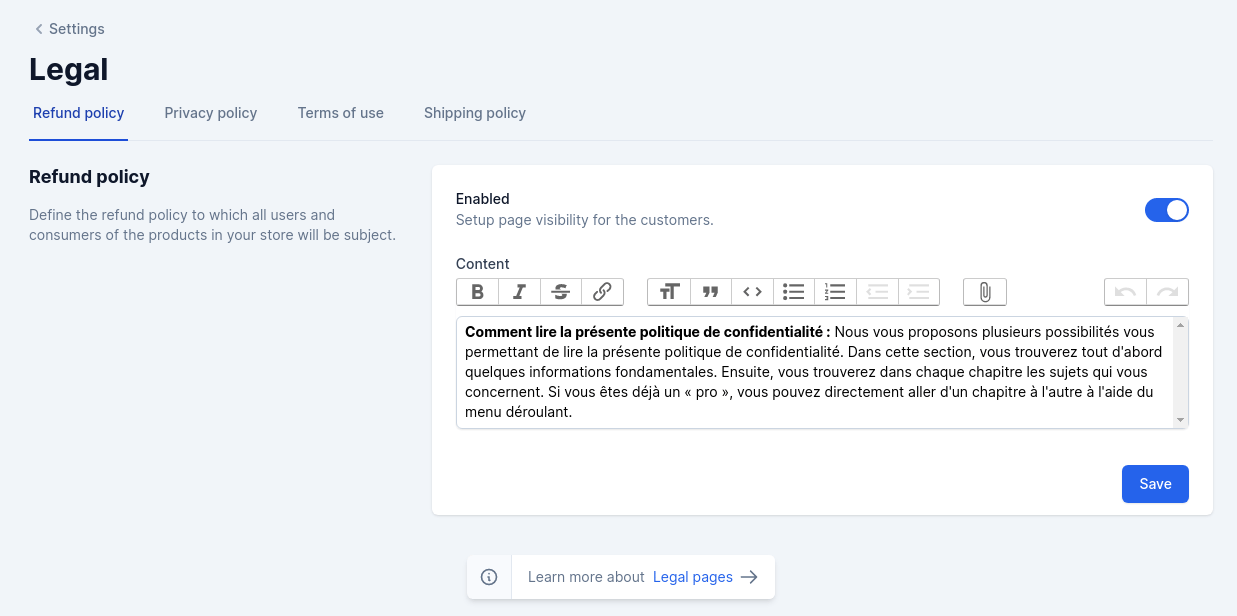Image resolution: width=1237 pixels, height=616 pixels.
Task: Click the content editor scrollbar down arrow
Action: (x=1181, y=420)
